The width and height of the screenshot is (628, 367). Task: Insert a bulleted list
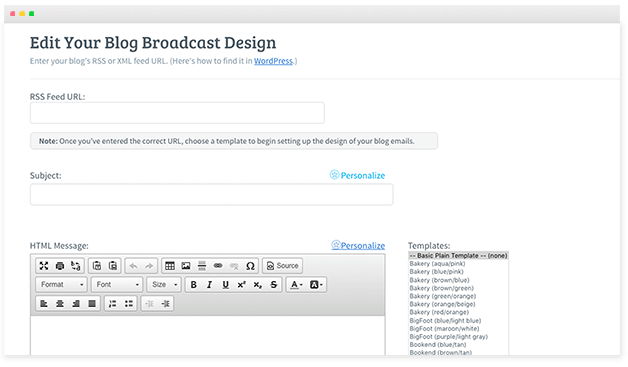tap(129, 304)
